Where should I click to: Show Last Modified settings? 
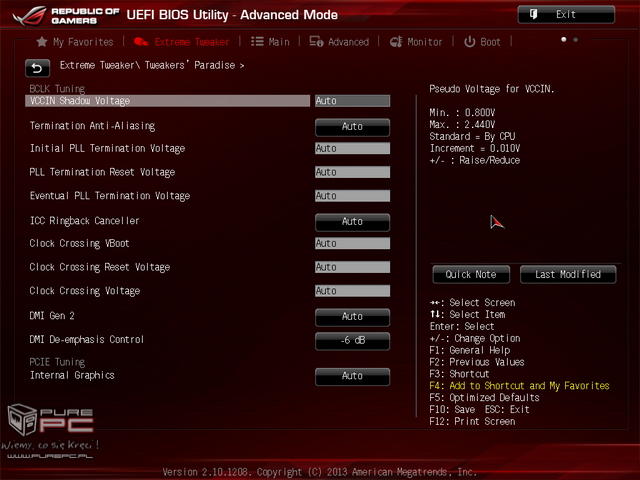tap(568, 274)
